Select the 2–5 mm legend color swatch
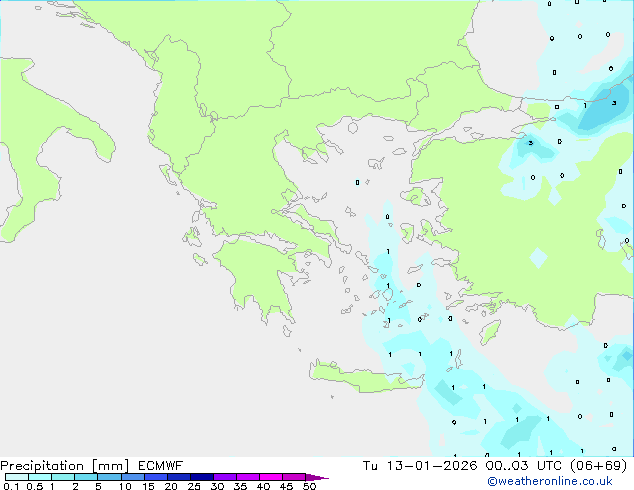634x490 pixels. [86, 477]
